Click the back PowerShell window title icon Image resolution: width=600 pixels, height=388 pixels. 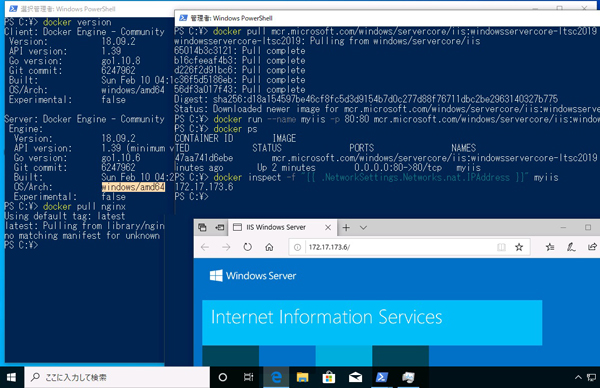(x=13, y=8)
